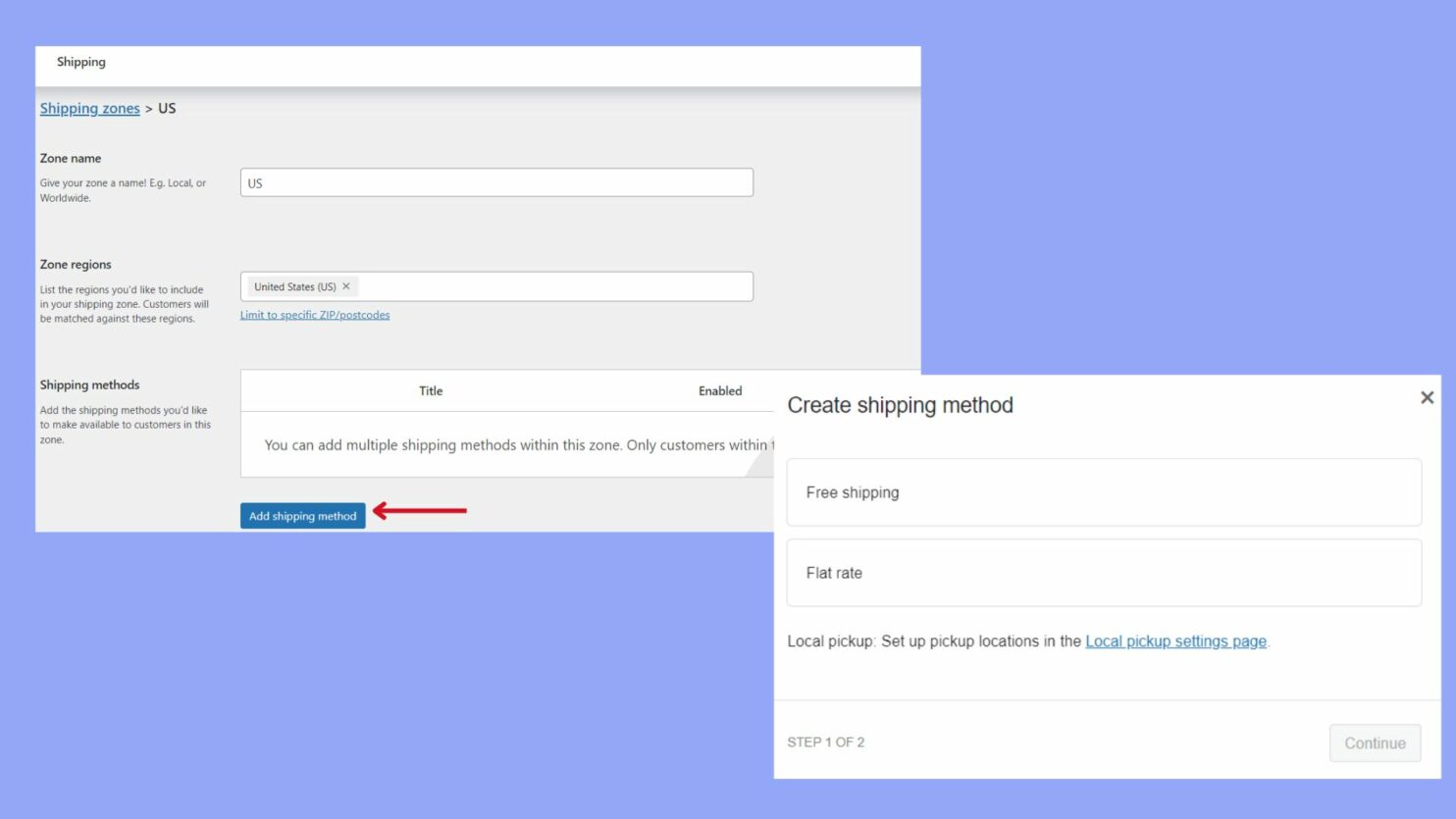Select the US text in Zone name field
This screenshot has width=1456, height=819.
(256, 182)
